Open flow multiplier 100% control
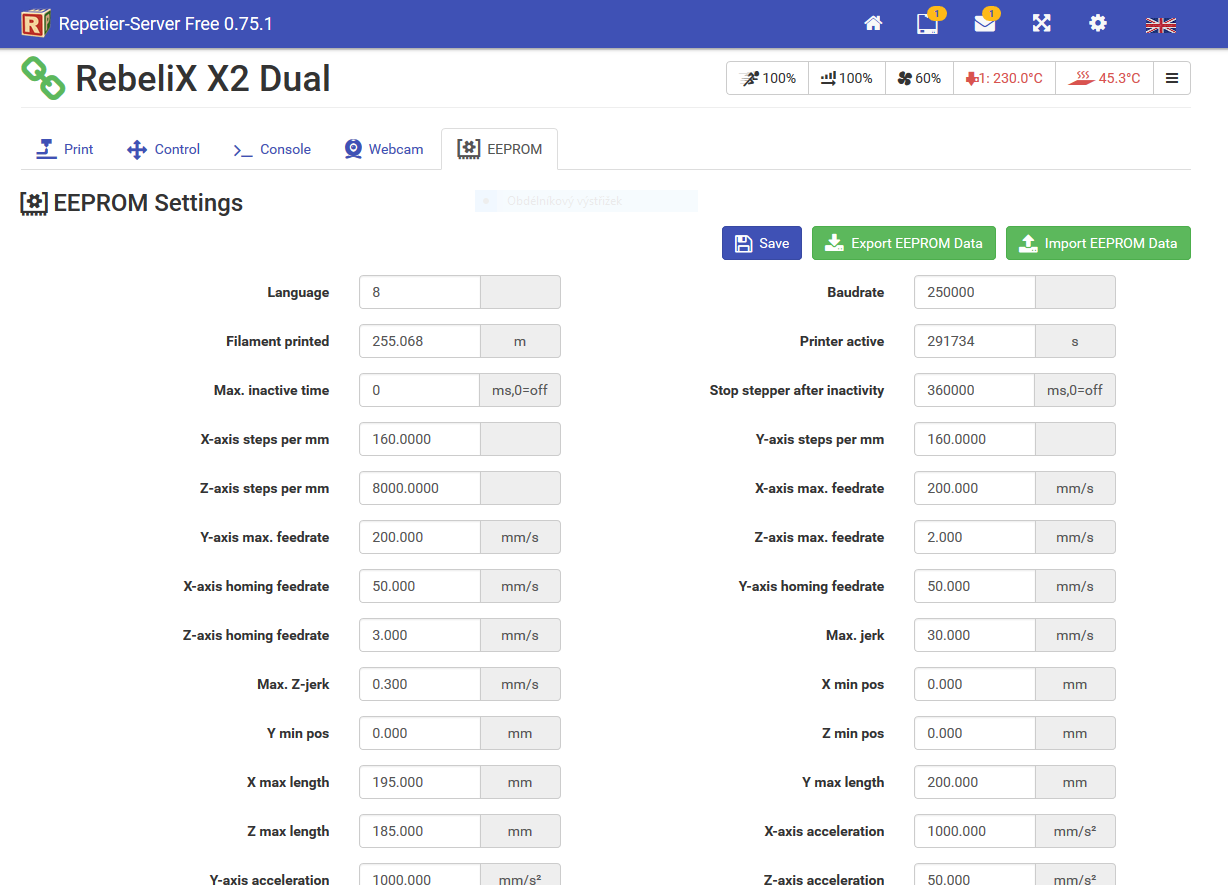Viewport: 1228px width, 885px height. click(x=846, y=78)
